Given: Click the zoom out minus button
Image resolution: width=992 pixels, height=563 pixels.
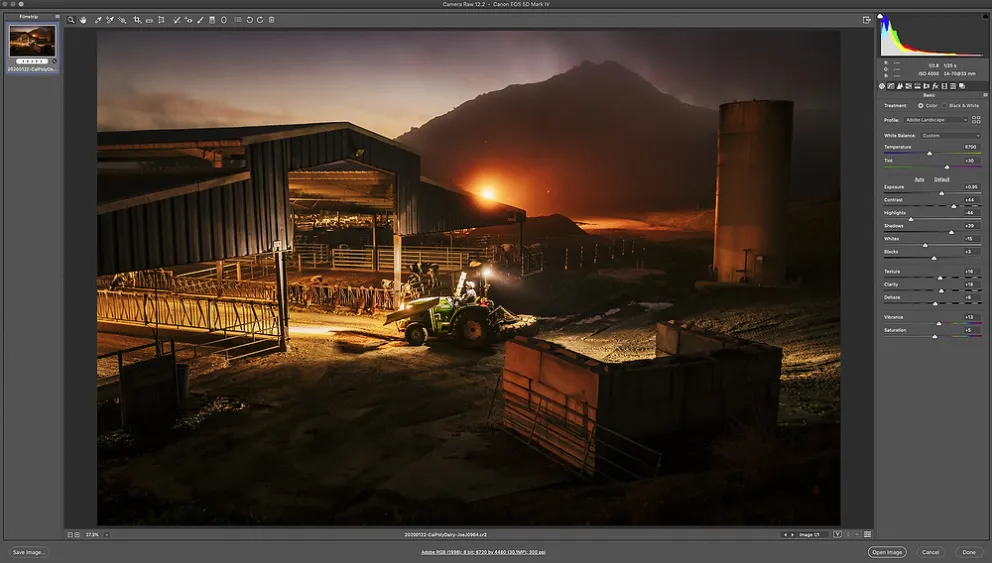Looking at the screenshot, I should point(70,535).
